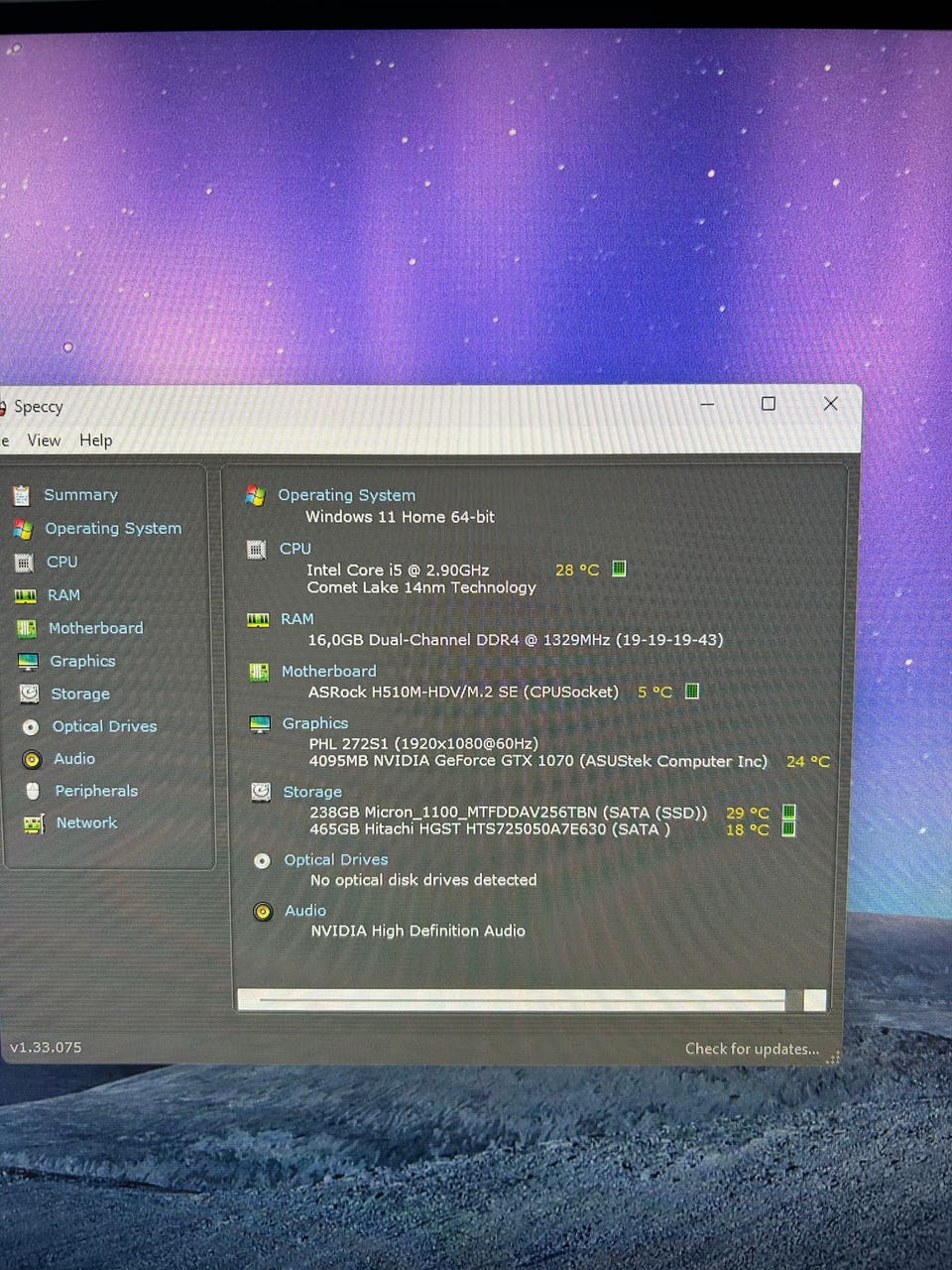Open the CPU chip icon in sidebar
This screenshot has height=1270, width=952.
(24, 563)
